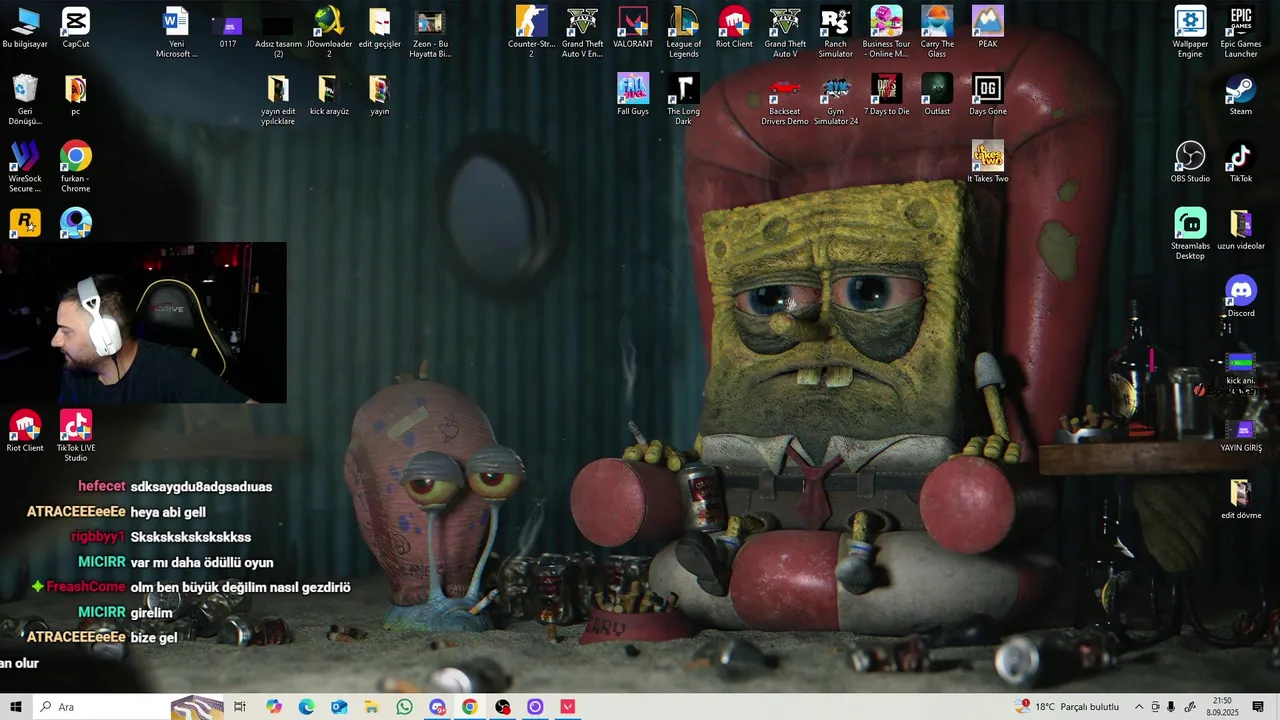This screenshot has height=720, width=1280.
Task: Open Microsoft Edge from taskbar
Action: pyautogui.click(x=306, y=707)
